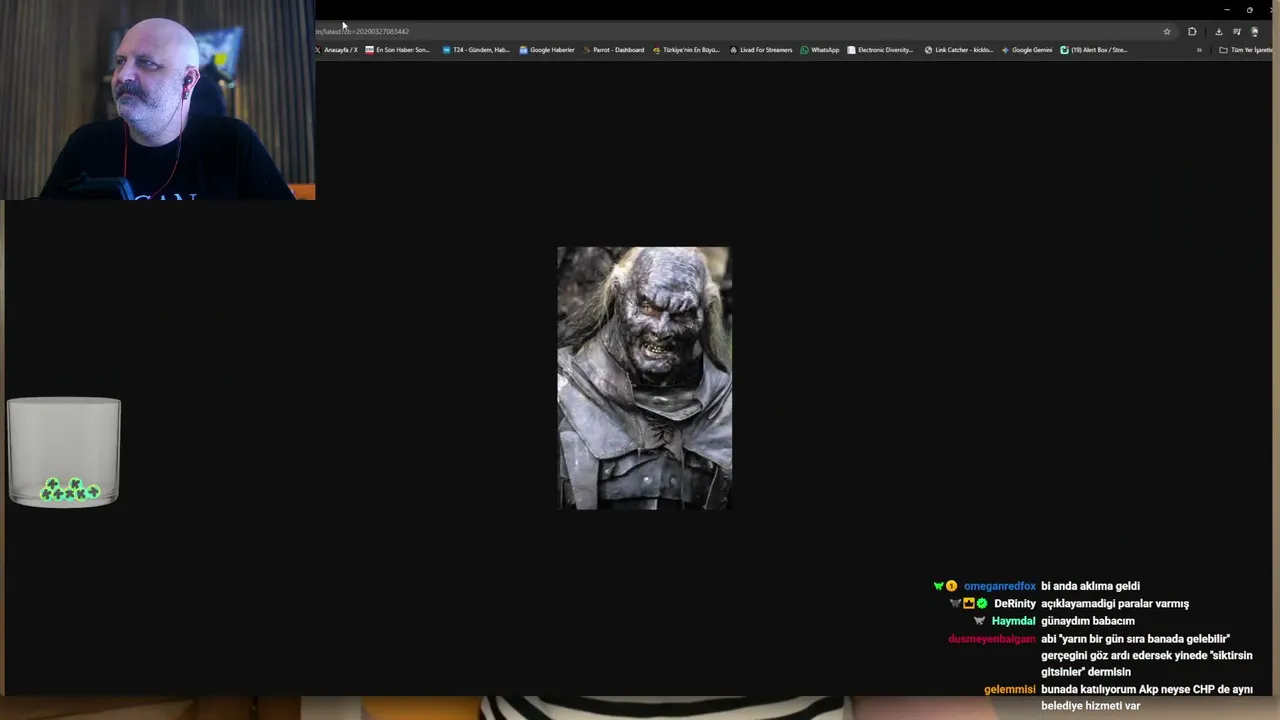Open the Link Catcher bookmark
This screenshot has width=1280, height=720.
959,50
